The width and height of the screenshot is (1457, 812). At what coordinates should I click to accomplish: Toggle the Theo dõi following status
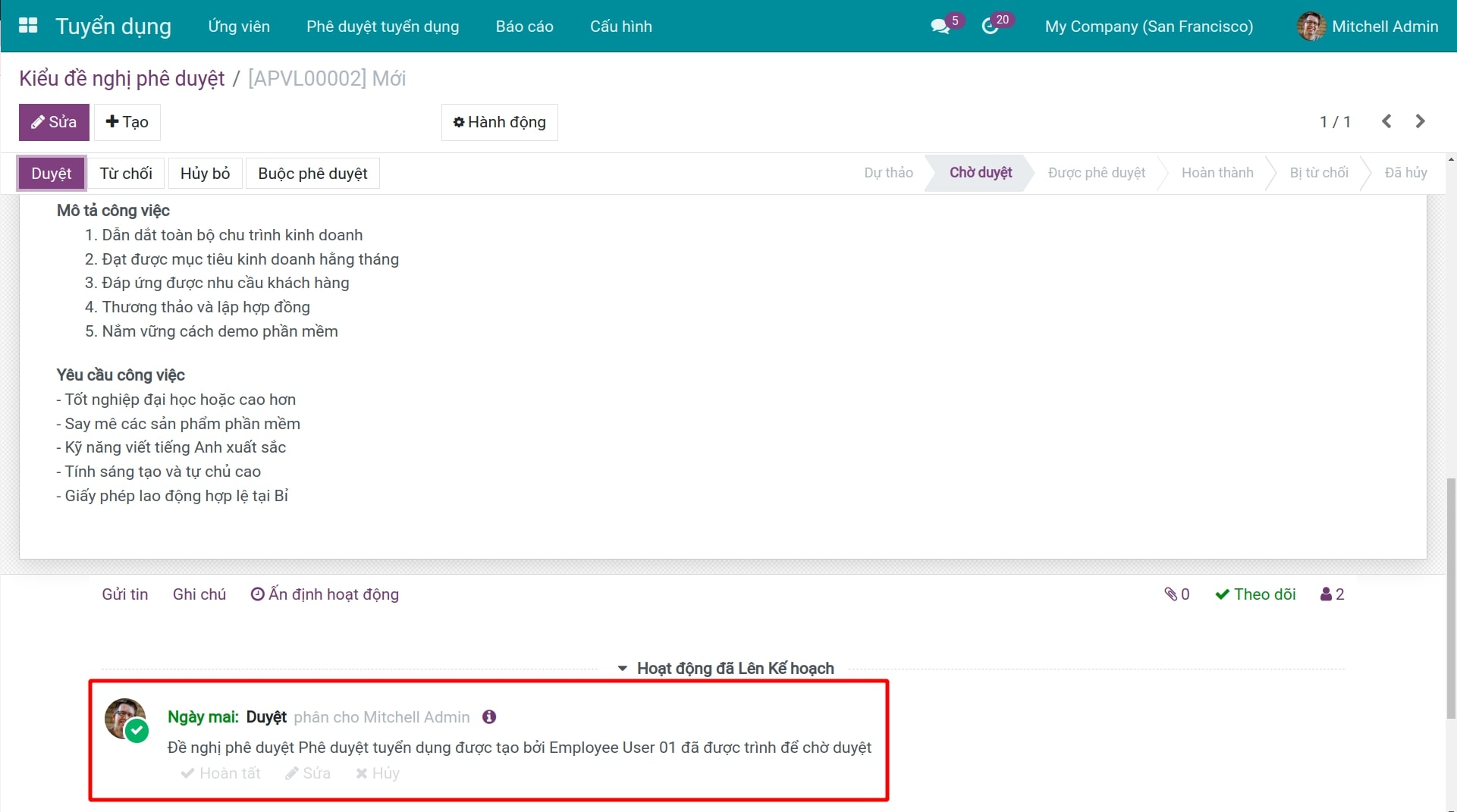[1255, 594]
